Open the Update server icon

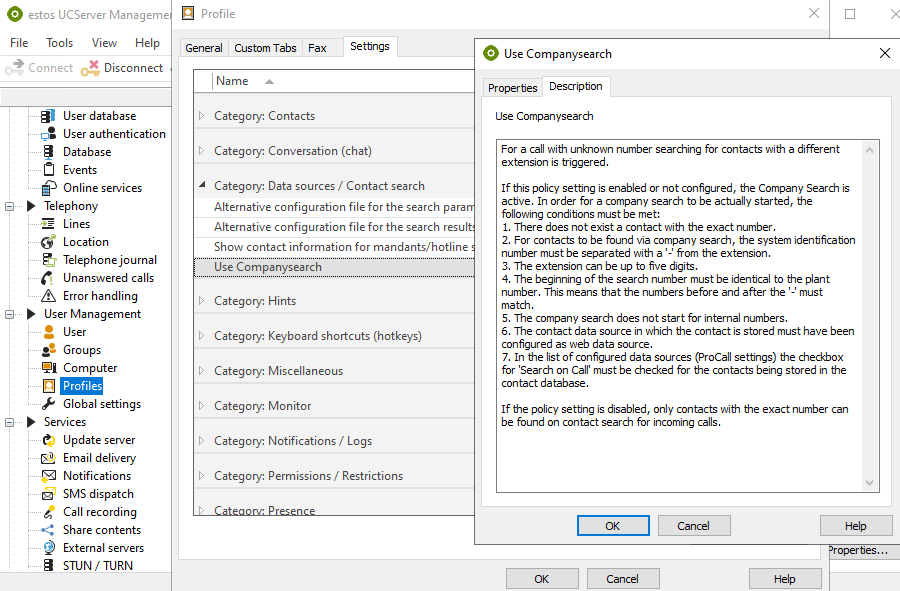click(48, 440)
